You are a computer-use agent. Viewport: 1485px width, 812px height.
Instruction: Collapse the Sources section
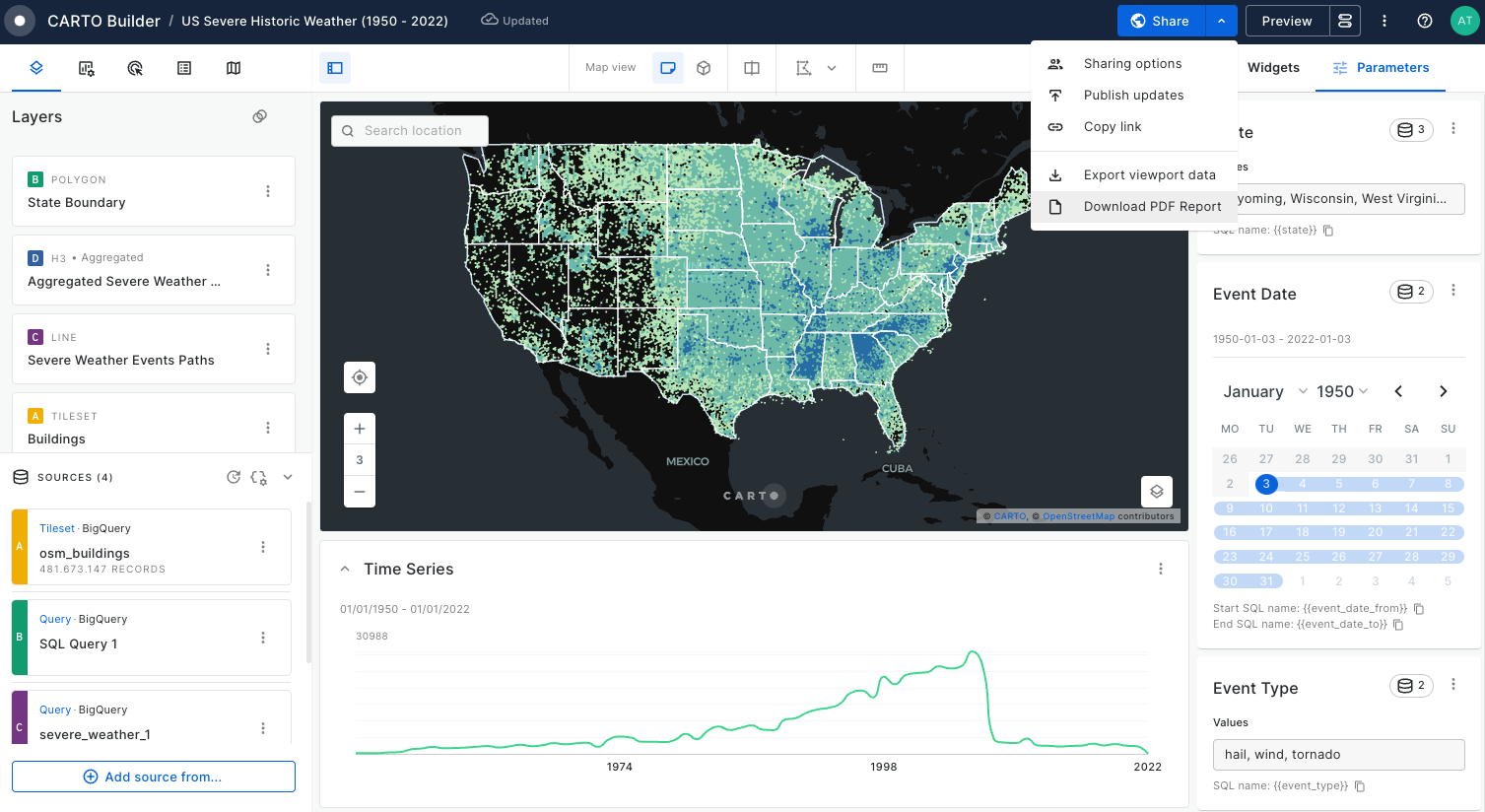tap(288, 477)
